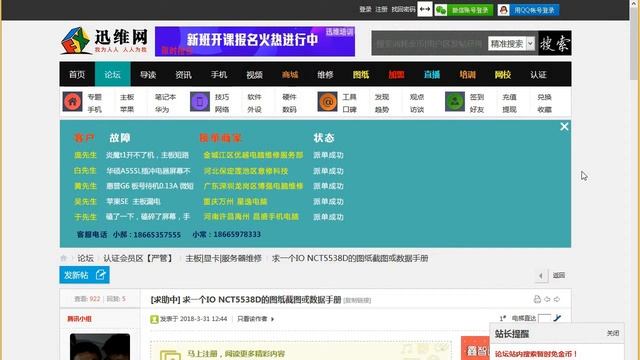This screenshot has height=360, width=640.
Task: Open the 商城 menu item
Action: tap(290, 74)
